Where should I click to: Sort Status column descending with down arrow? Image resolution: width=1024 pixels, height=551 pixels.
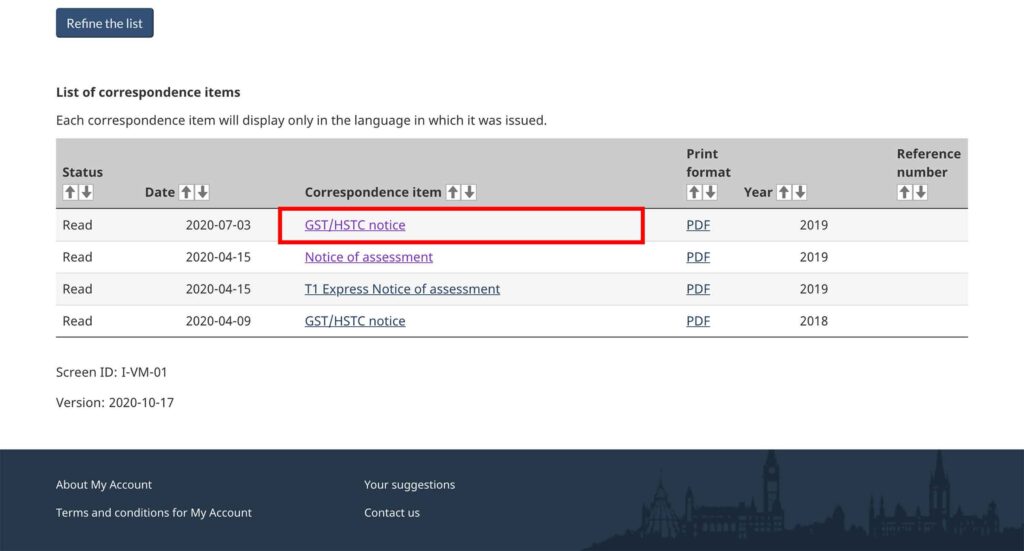coord(86,192)
